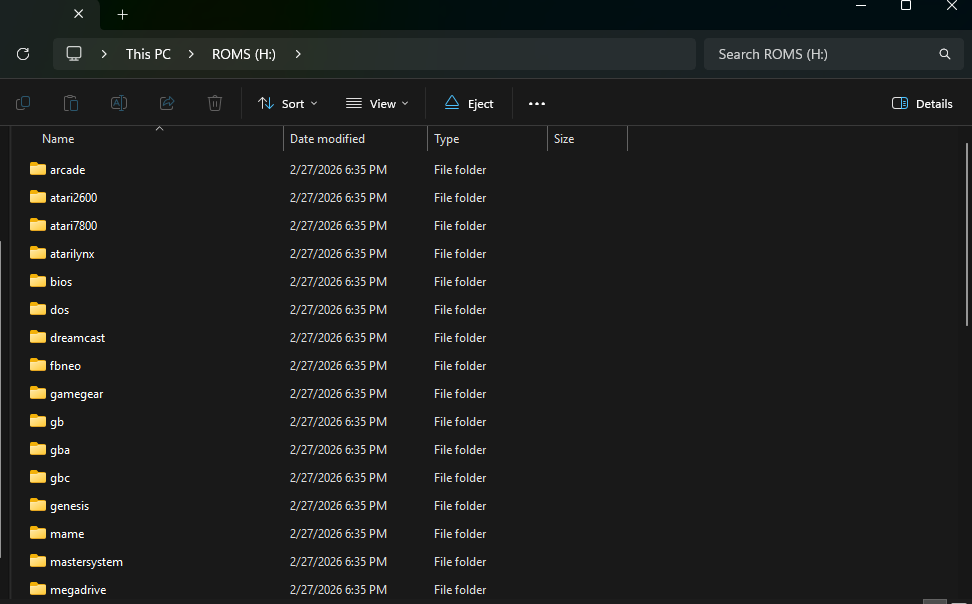Select the dreamcast folder
The height and width of the screenshot is (604, 972).
[x=77, y=338]
